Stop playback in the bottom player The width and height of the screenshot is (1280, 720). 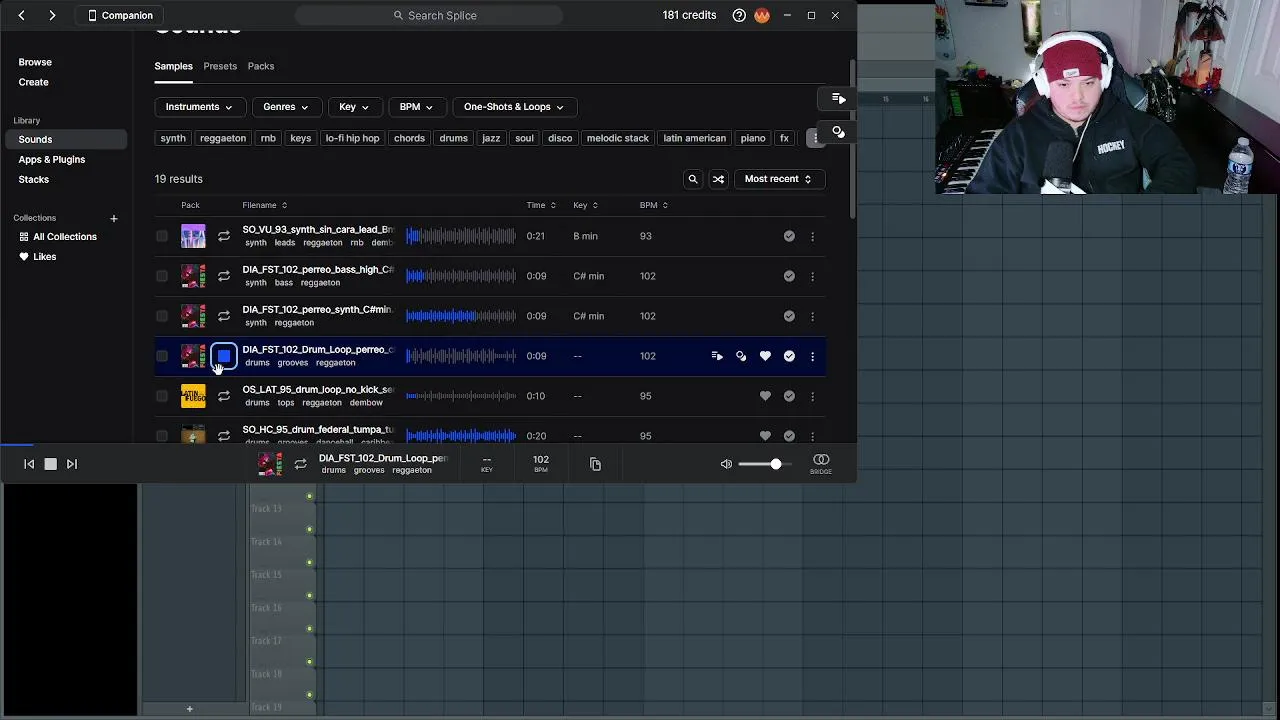50,464
